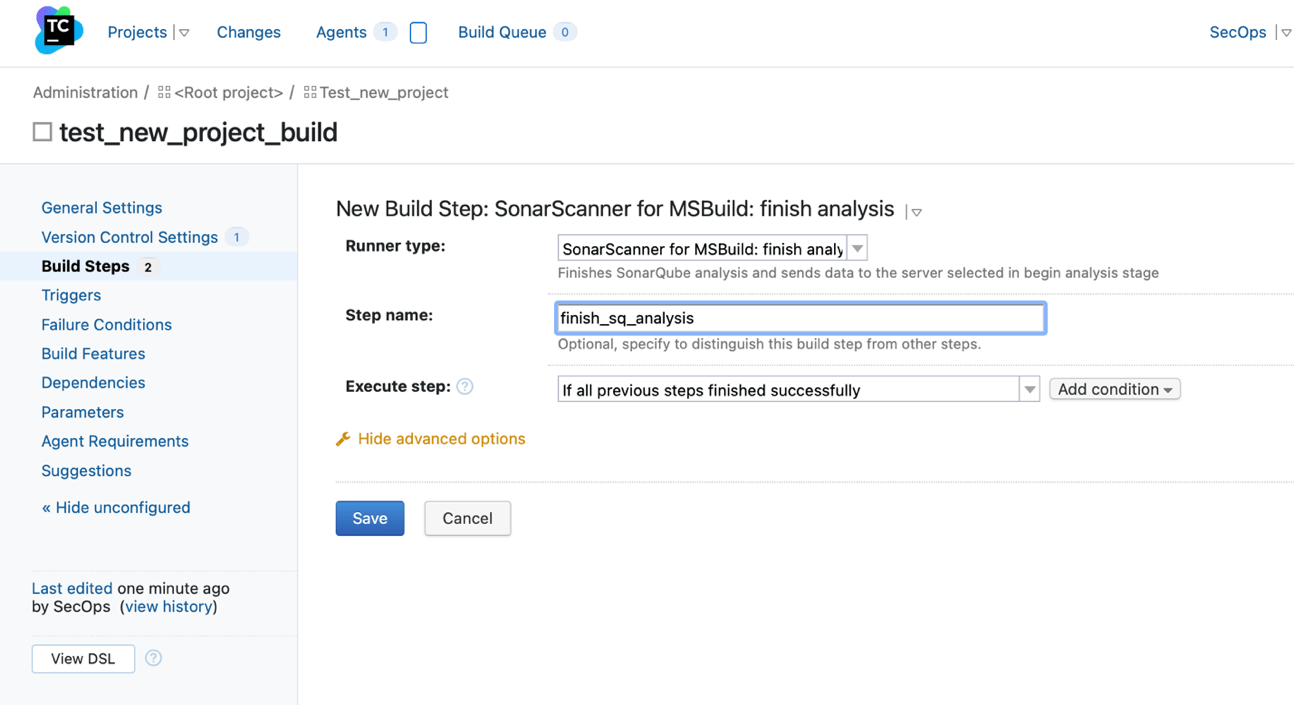Go to Administration breadcrumb
The image size is (1294, 705).
pos(85,92)
